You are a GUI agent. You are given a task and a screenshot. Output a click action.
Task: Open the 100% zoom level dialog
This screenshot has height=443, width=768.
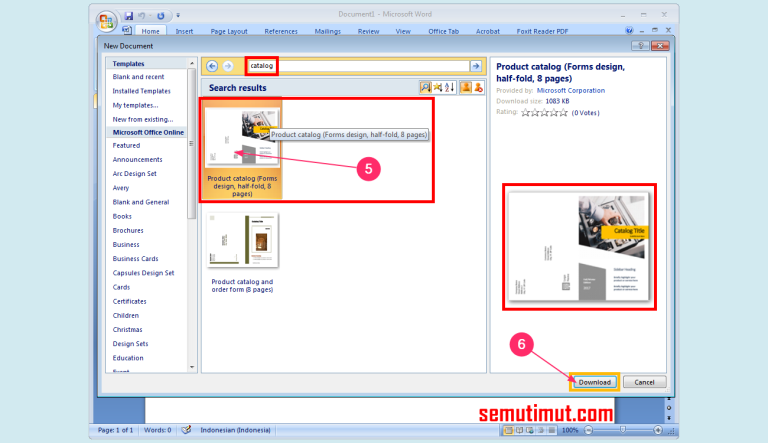pos(570,430)
